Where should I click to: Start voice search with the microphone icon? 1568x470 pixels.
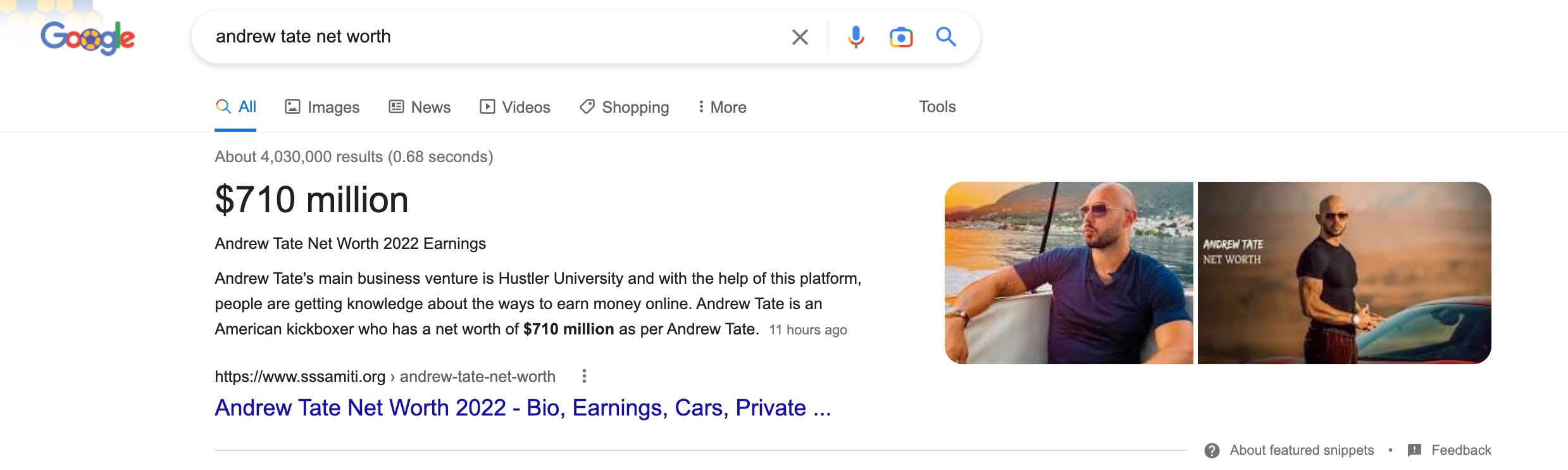coord(856,37)
